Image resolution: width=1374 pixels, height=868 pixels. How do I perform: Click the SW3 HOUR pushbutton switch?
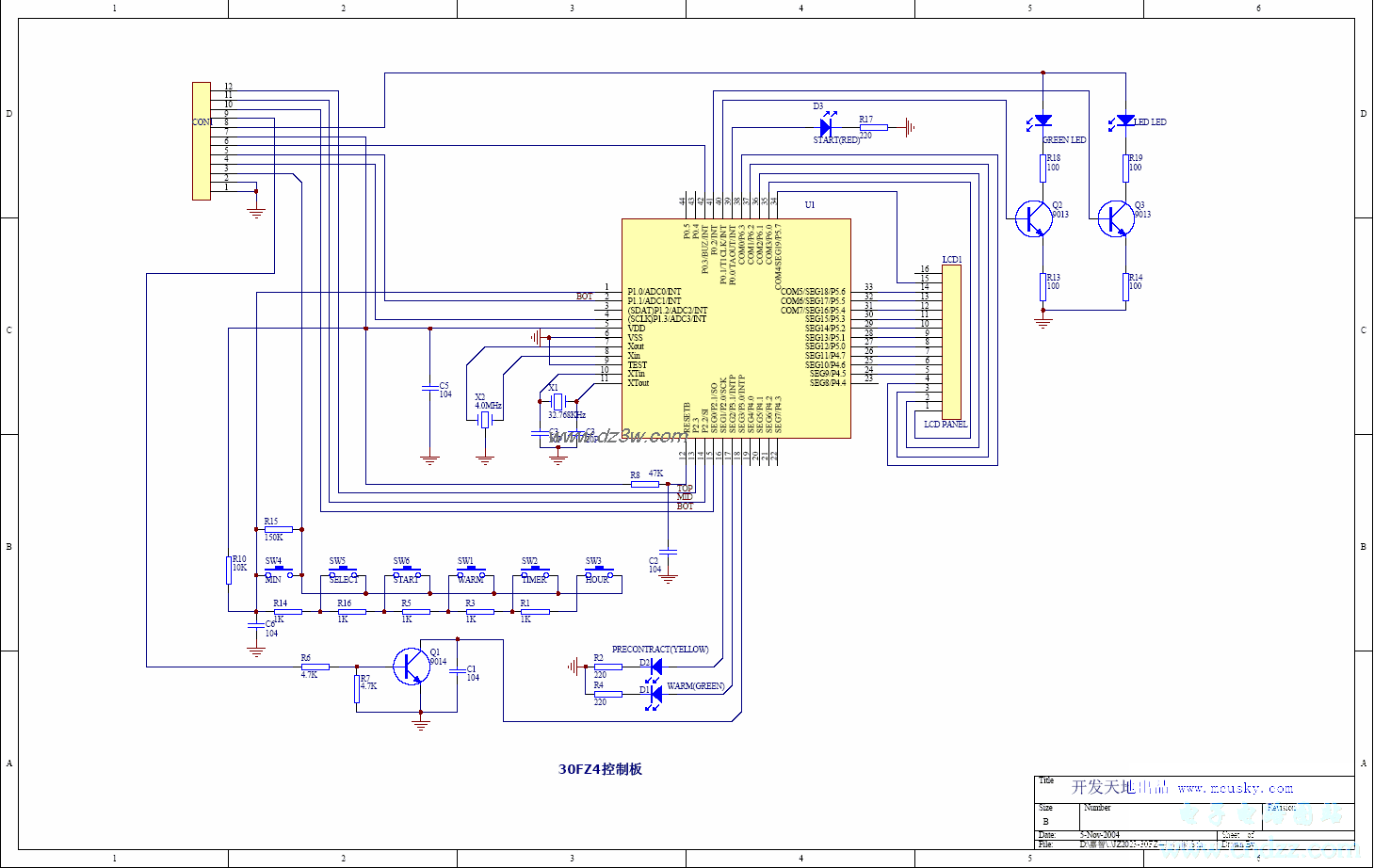pyautogui.click(x=597, y=572)
